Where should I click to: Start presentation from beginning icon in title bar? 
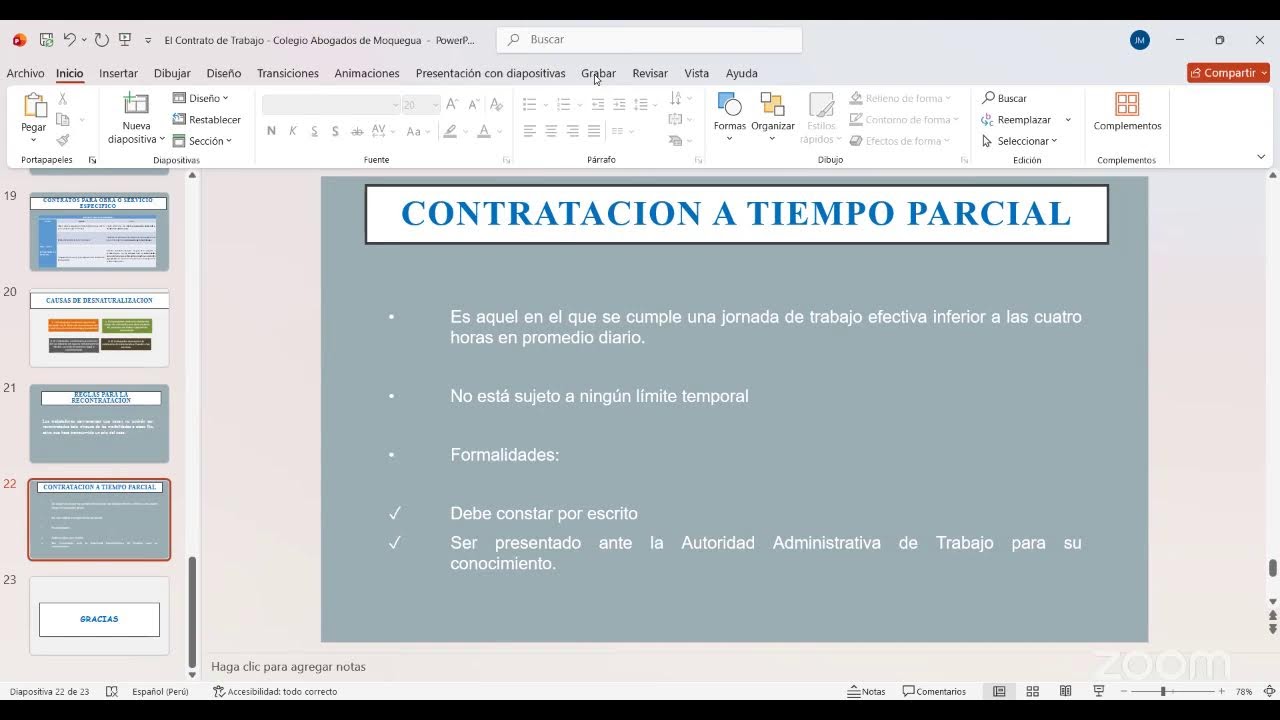[125, 40]
